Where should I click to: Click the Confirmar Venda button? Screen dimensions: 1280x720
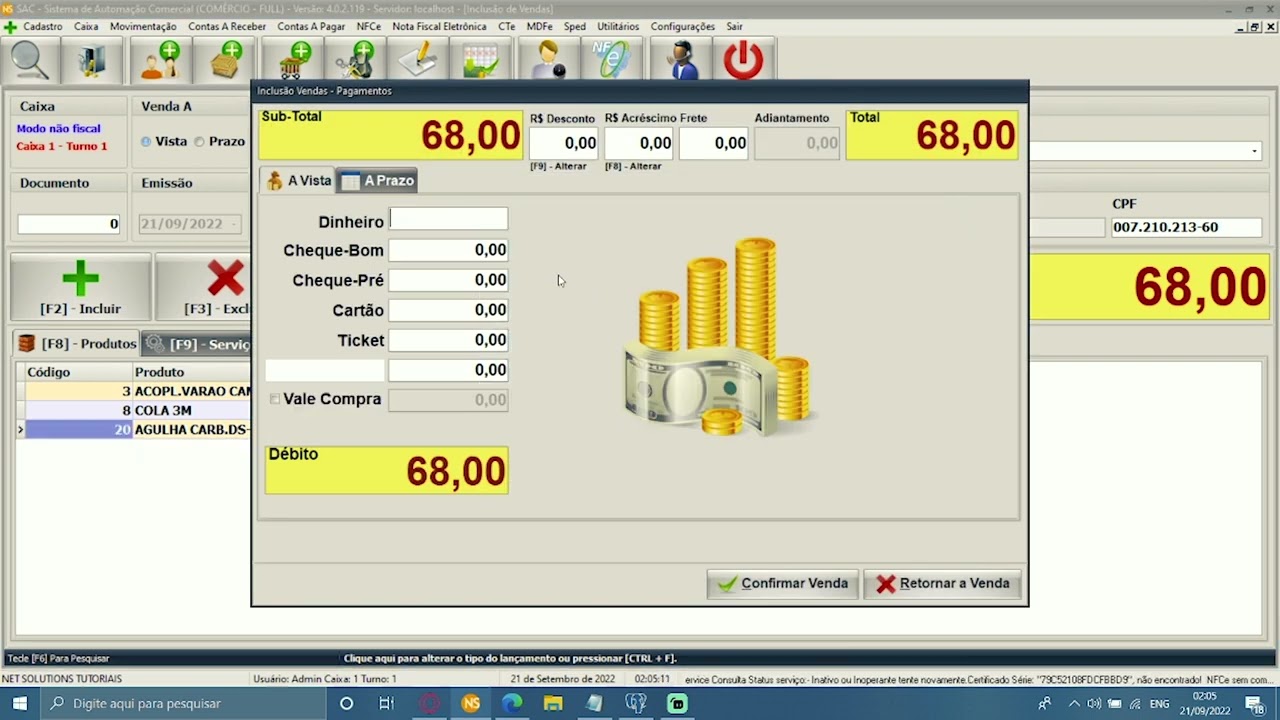782,583
